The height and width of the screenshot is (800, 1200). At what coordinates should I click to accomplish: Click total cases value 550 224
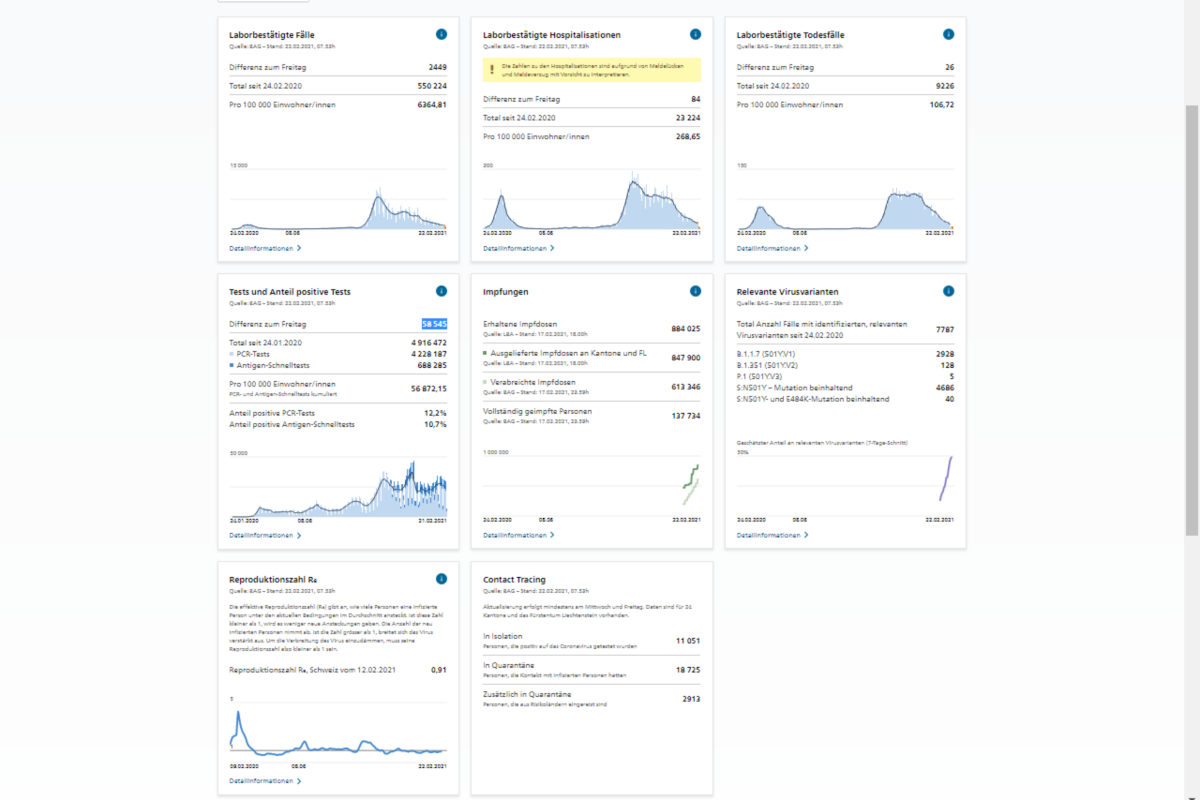pos(432,86)
